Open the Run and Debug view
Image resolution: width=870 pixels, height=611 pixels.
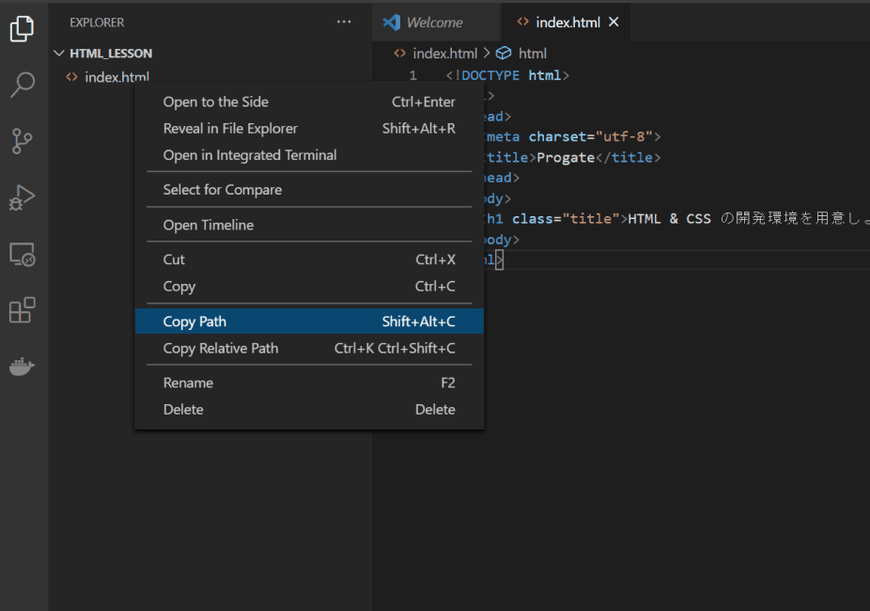pos(22,198)
